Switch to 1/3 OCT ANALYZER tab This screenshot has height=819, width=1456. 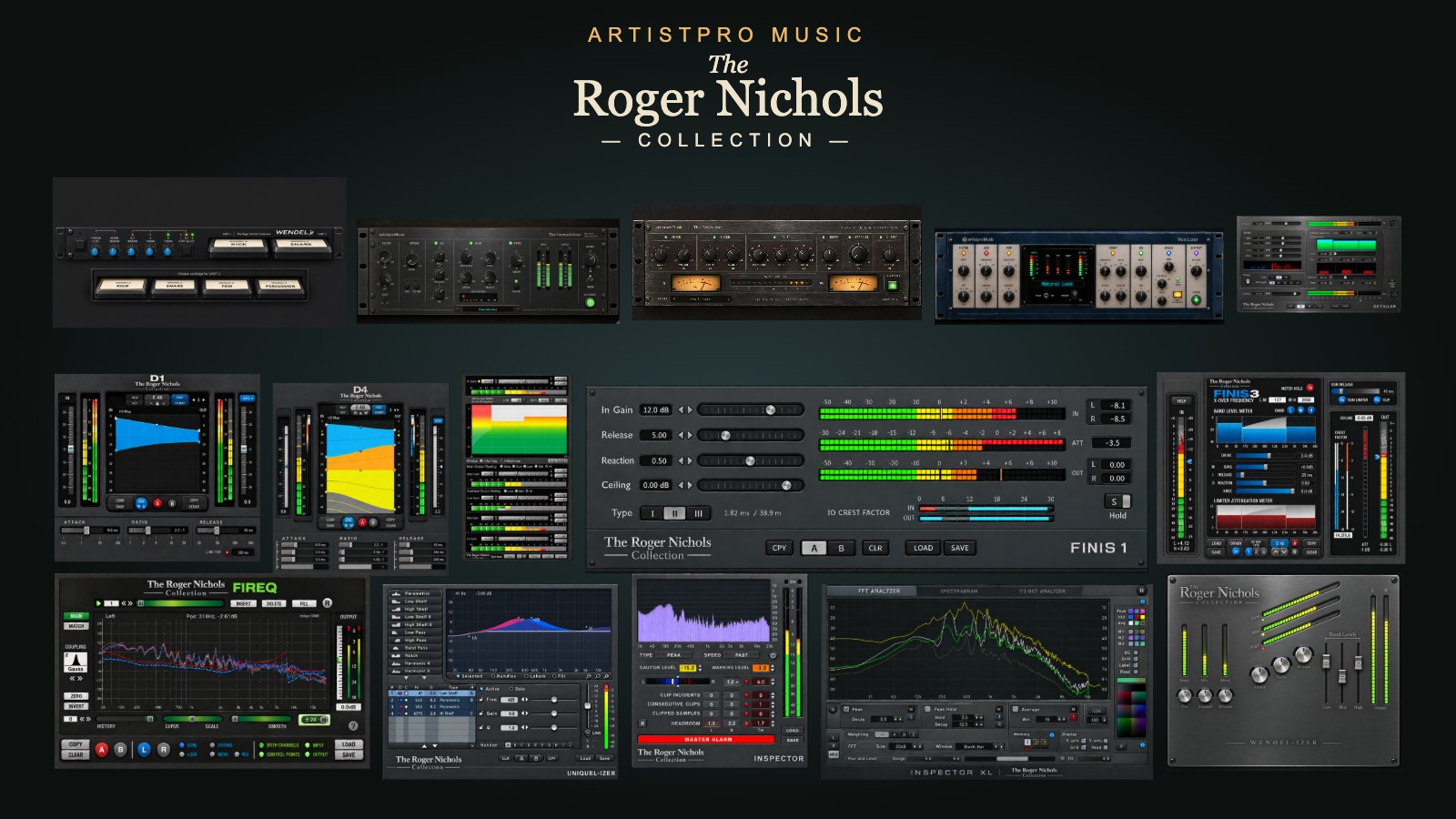(1042, 591)
